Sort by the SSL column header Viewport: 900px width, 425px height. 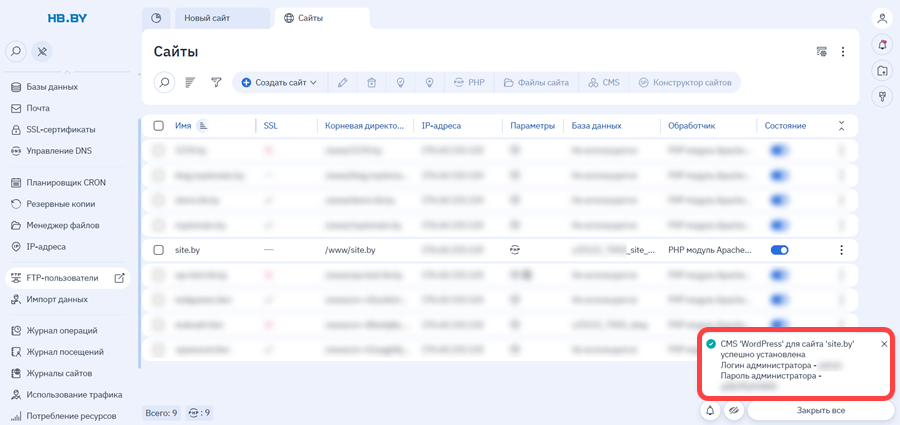point(270,126)
